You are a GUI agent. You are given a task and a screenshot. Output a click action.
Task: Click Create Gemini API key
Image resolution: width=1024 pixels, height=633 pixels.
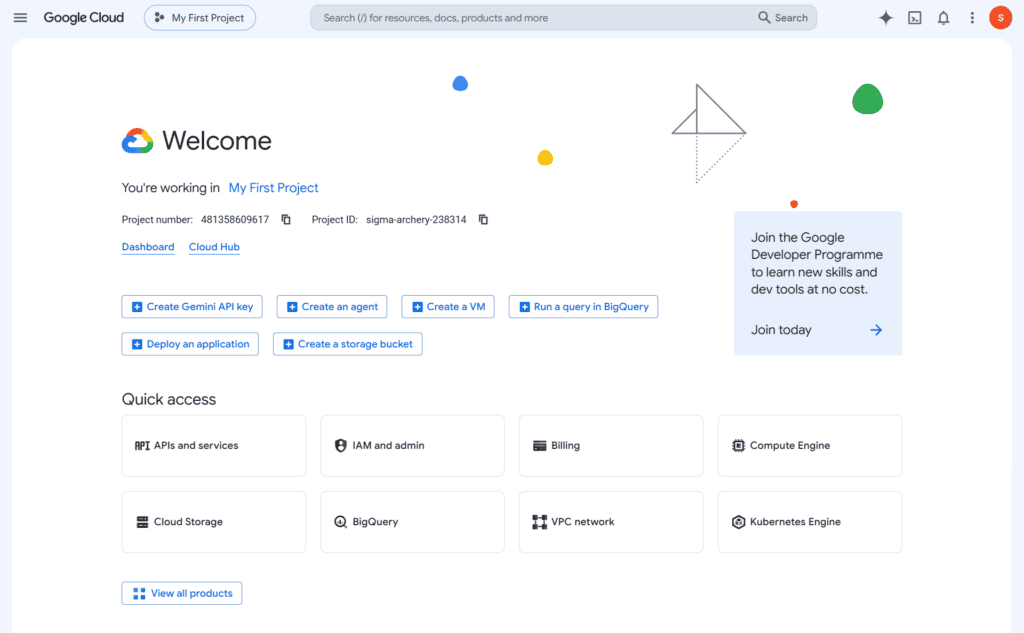click(x=192, y=306)
